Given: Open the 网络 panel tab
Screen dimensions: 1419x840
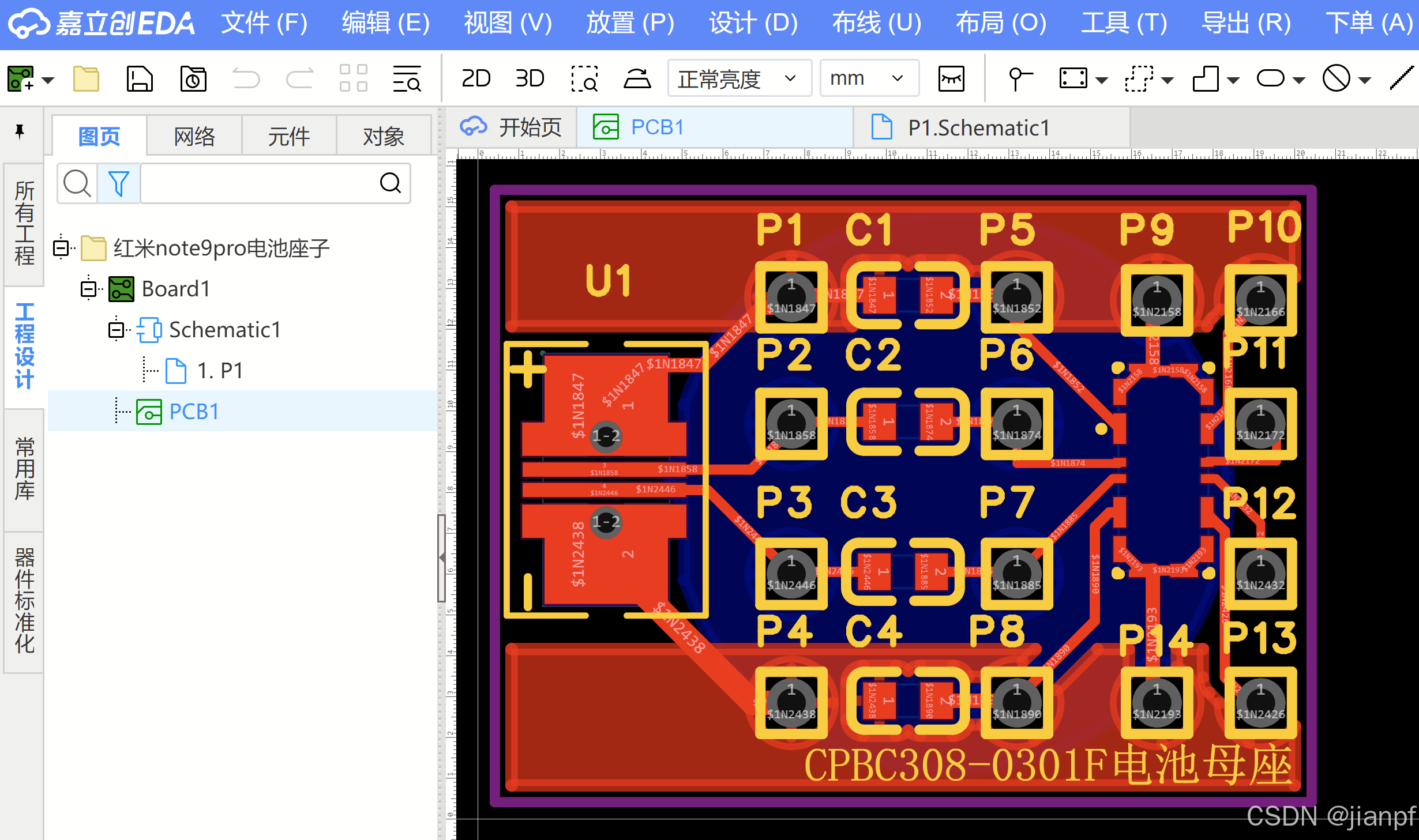Looking at the screenshot, I should coord(194,137).
